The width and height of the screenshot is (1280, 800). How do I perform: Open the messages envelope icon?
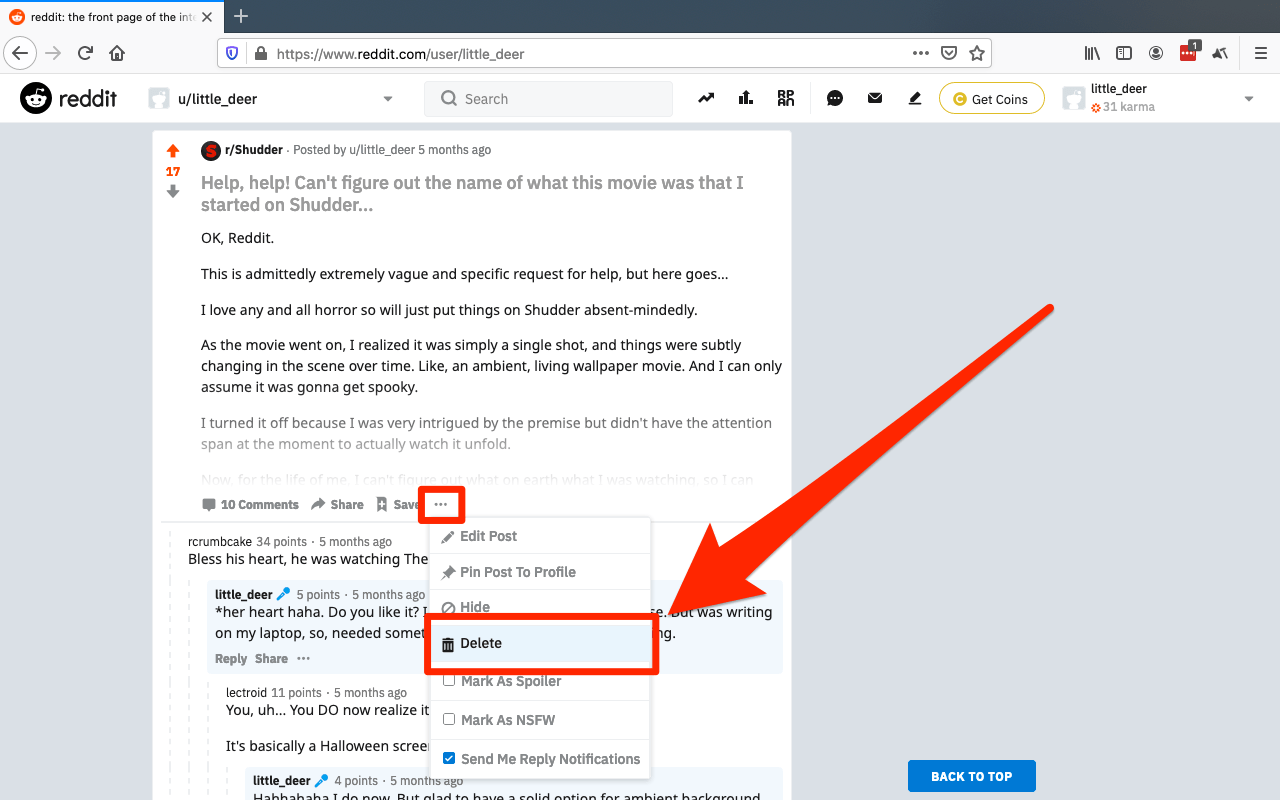click(875, 98)
